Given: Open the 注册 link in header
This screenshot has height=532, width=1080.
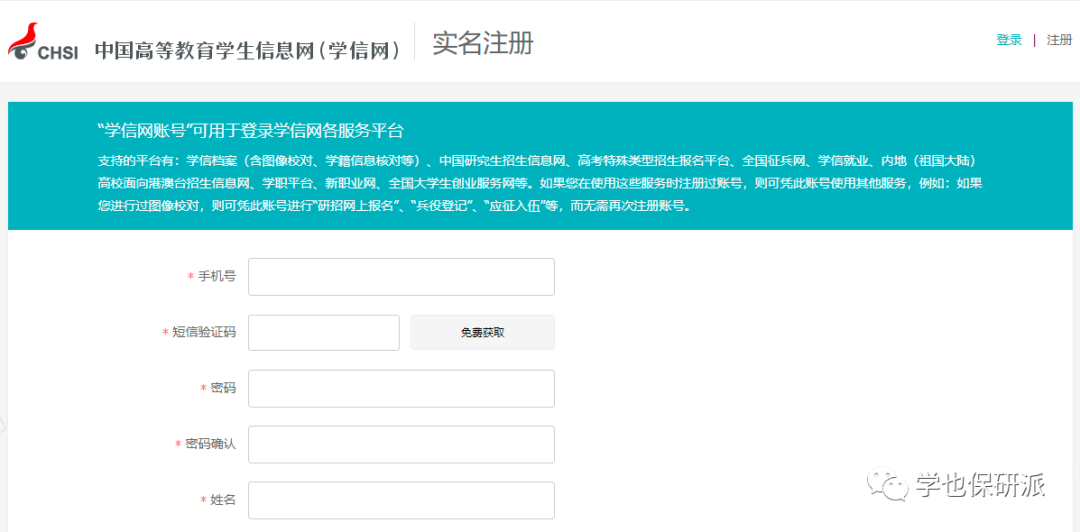Looking at the screenshot, I should click(1059, 40).
